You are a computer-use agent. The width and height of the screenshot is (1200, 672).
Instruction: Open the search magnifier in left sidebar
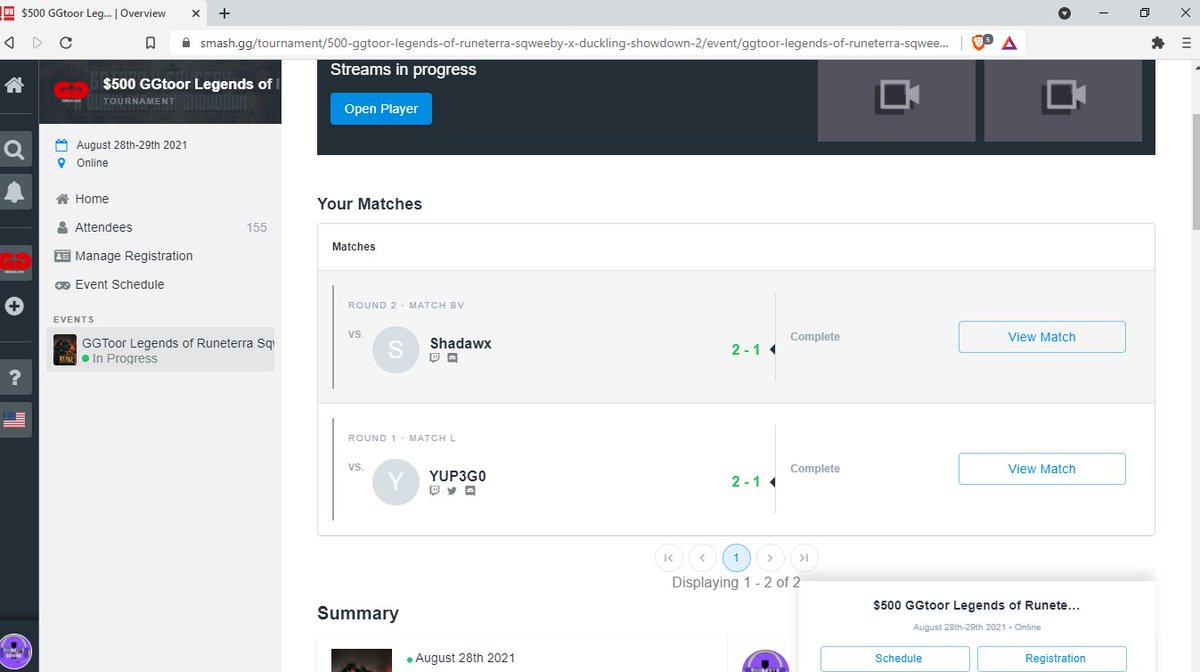14,150
